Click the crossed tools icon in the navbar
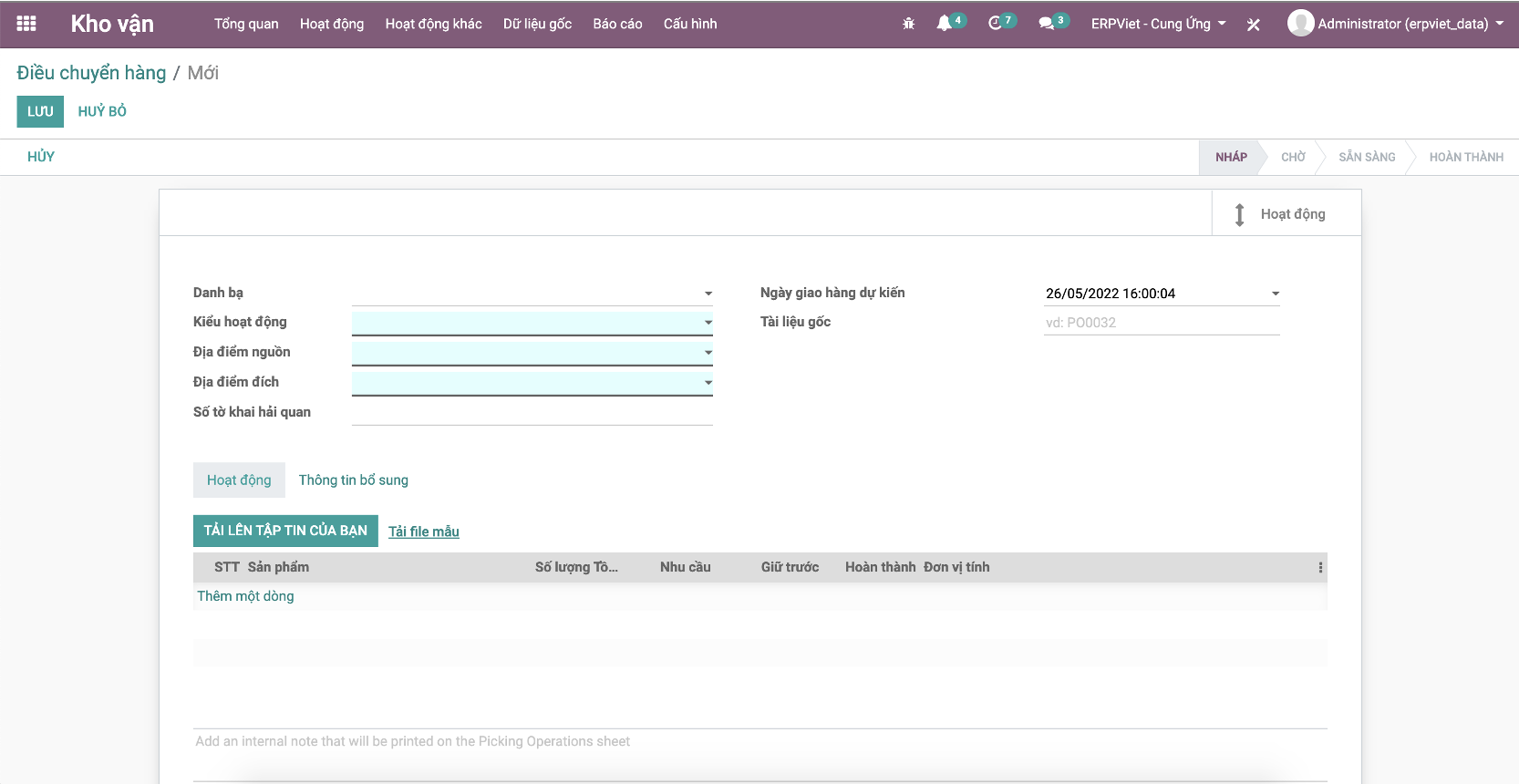The width and height of the screenshot is (1519, 784). (x=1254, y=25)
